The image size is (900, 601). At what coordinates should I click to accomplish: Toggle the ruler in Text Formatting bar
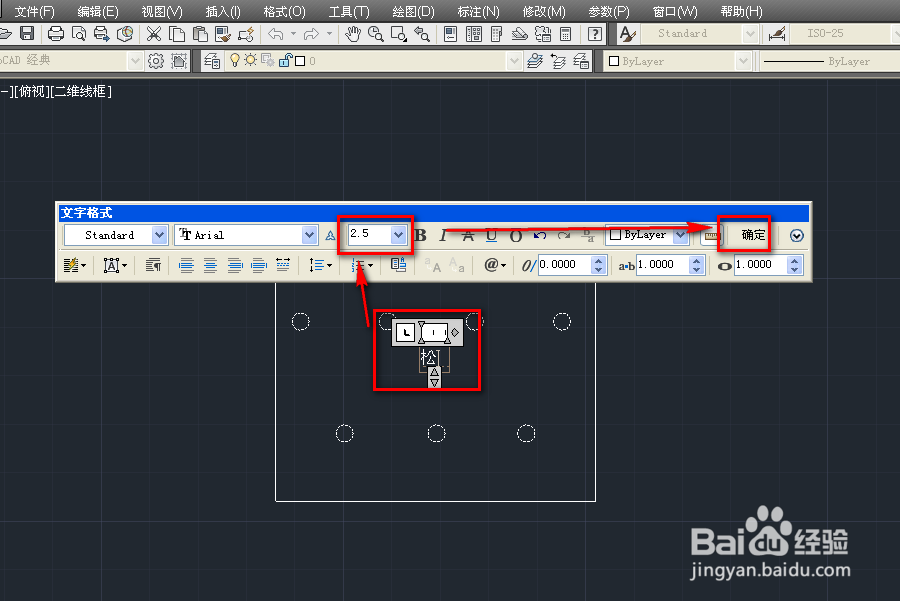pos(712,236)
